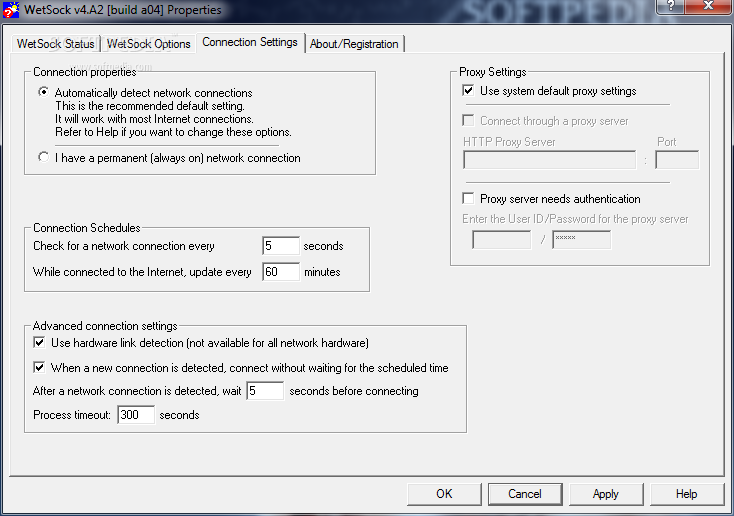Click the 'Connection Schedules' group label
734x516 pixels.
tap(87, 228)
